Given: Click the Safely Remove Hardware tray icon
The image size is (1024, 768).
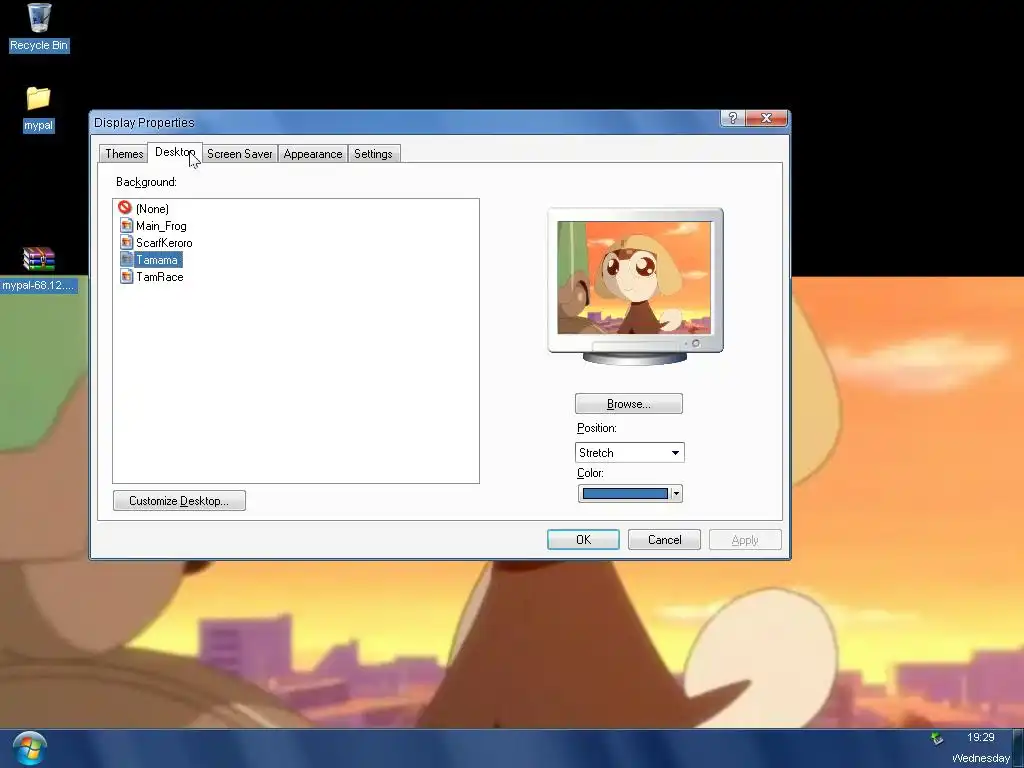Looking at the screenshot, I should 937,739.
